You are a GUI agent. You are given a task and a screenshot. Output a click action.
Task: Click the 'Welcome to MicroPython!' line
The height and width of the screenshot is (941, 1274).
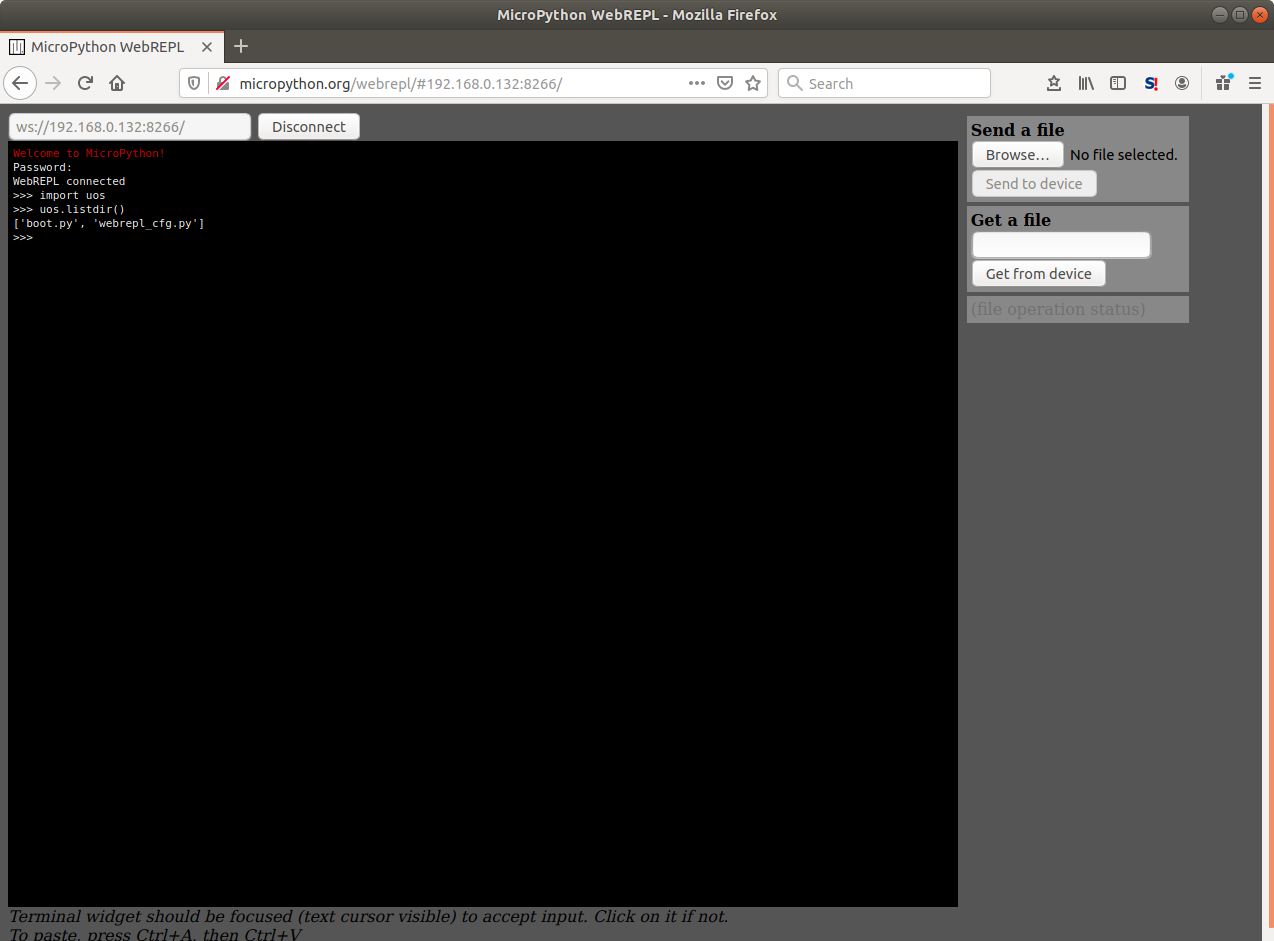89,154
